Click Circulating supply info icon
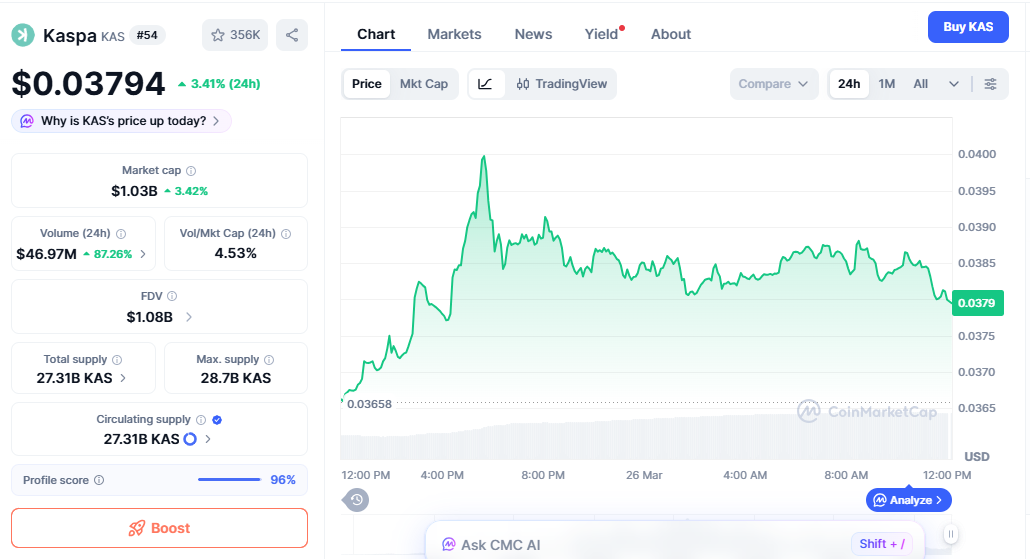 point(201,420)
